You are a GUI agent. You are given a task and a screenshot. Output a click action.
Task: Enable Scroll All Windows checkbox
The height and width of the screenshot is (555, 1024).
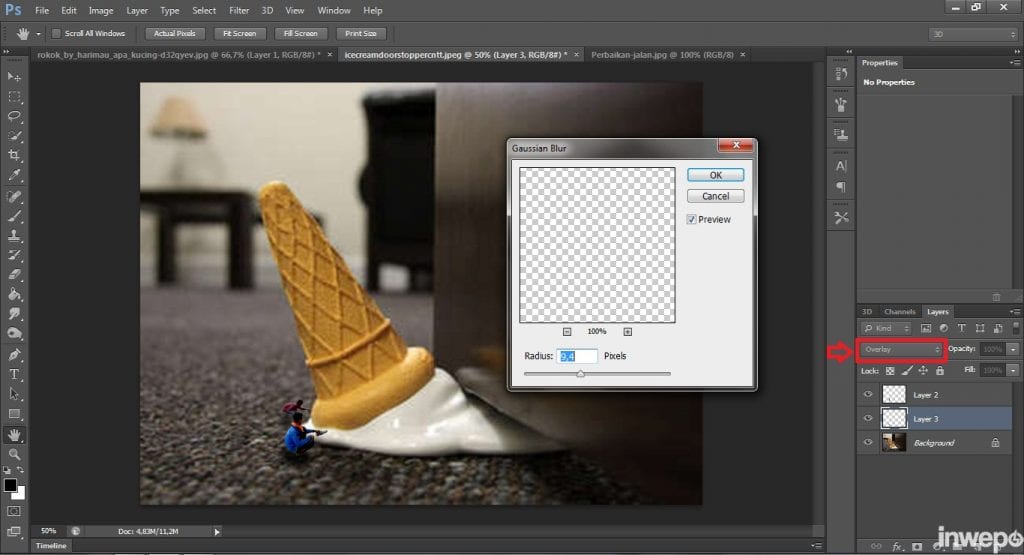click(x=56, y=33)
